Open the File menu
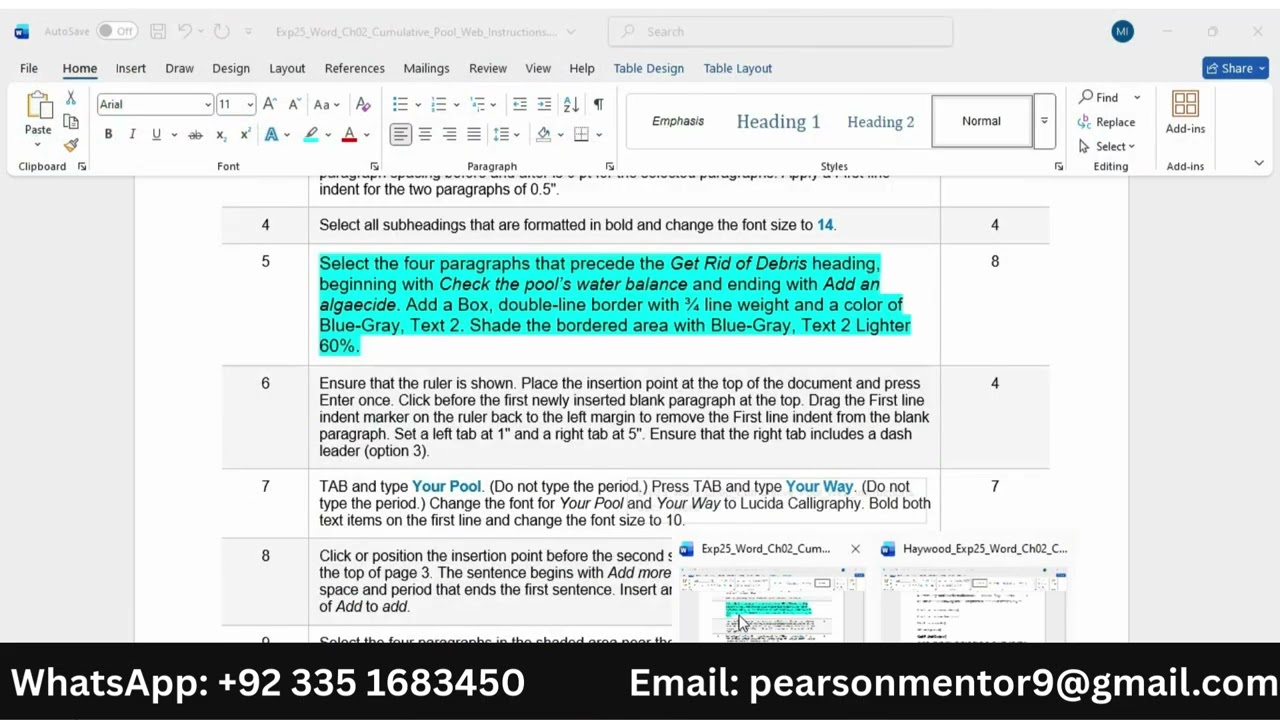This screenshot has height=720, width=1280. click(29, 68)
